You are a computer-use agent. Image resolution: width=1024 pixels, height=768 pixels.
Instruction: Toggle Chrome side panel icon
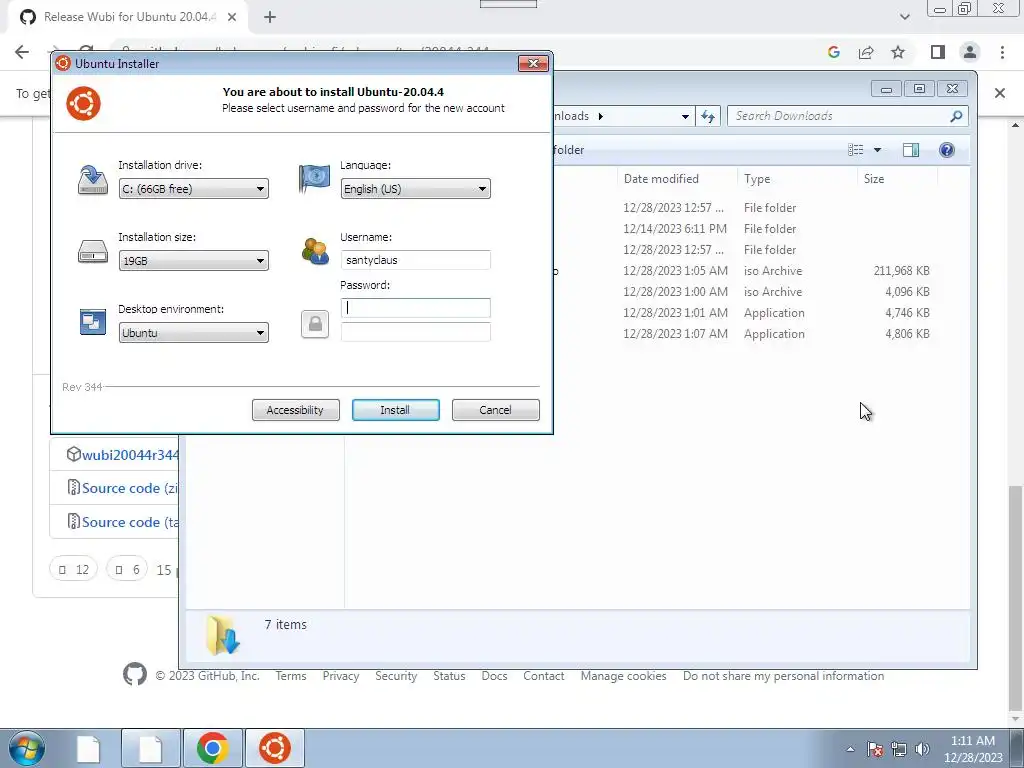(x=938, y=52)
